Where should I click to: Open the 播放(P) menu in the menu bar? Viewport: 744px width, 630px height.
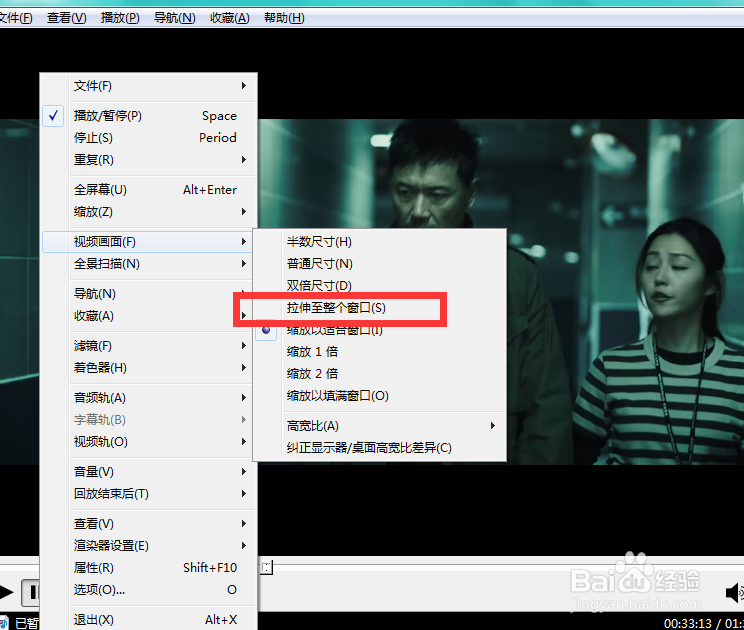(x=120, y=18)
